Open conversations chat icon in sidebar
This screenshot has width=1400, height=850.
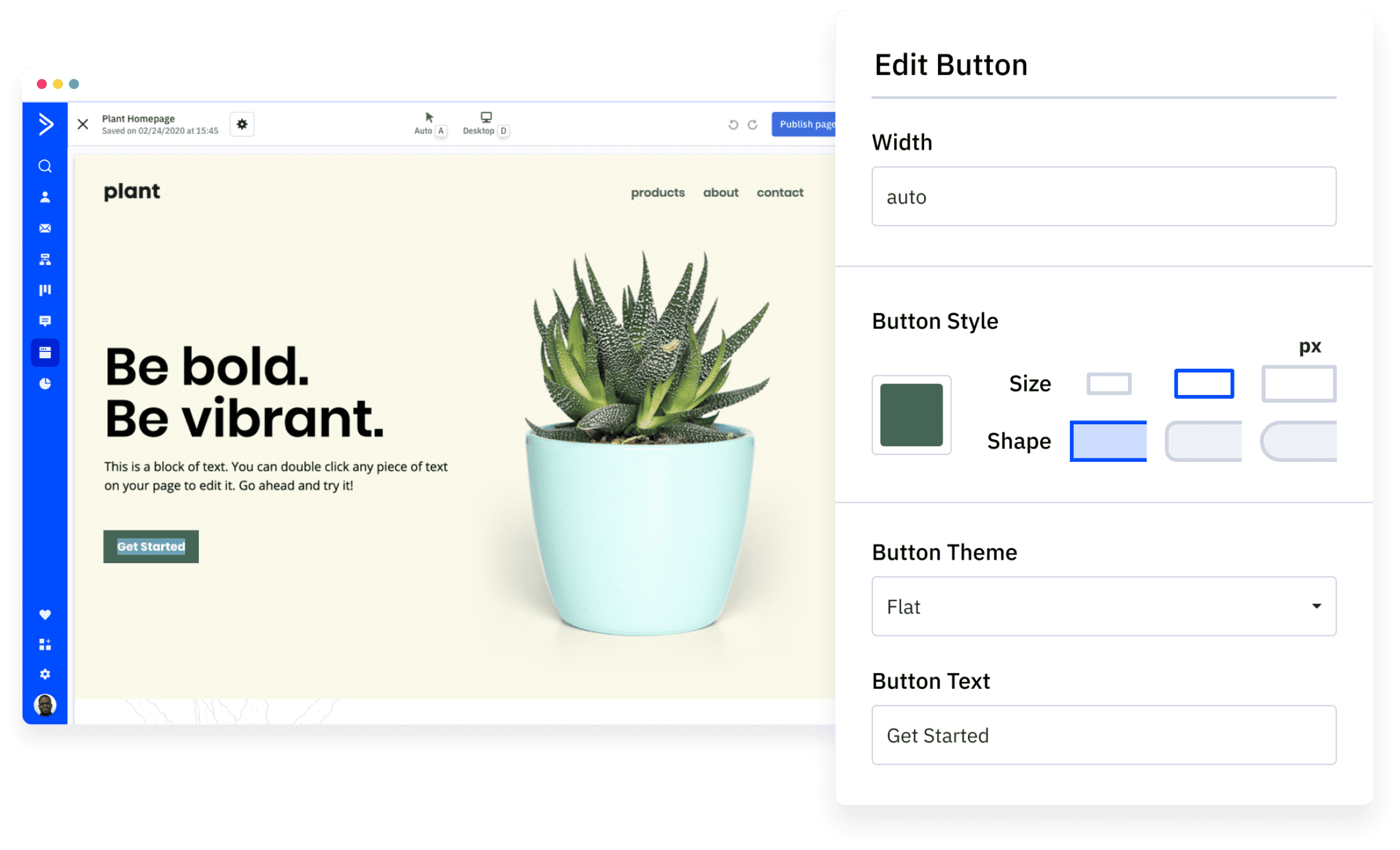pos(45,321)
